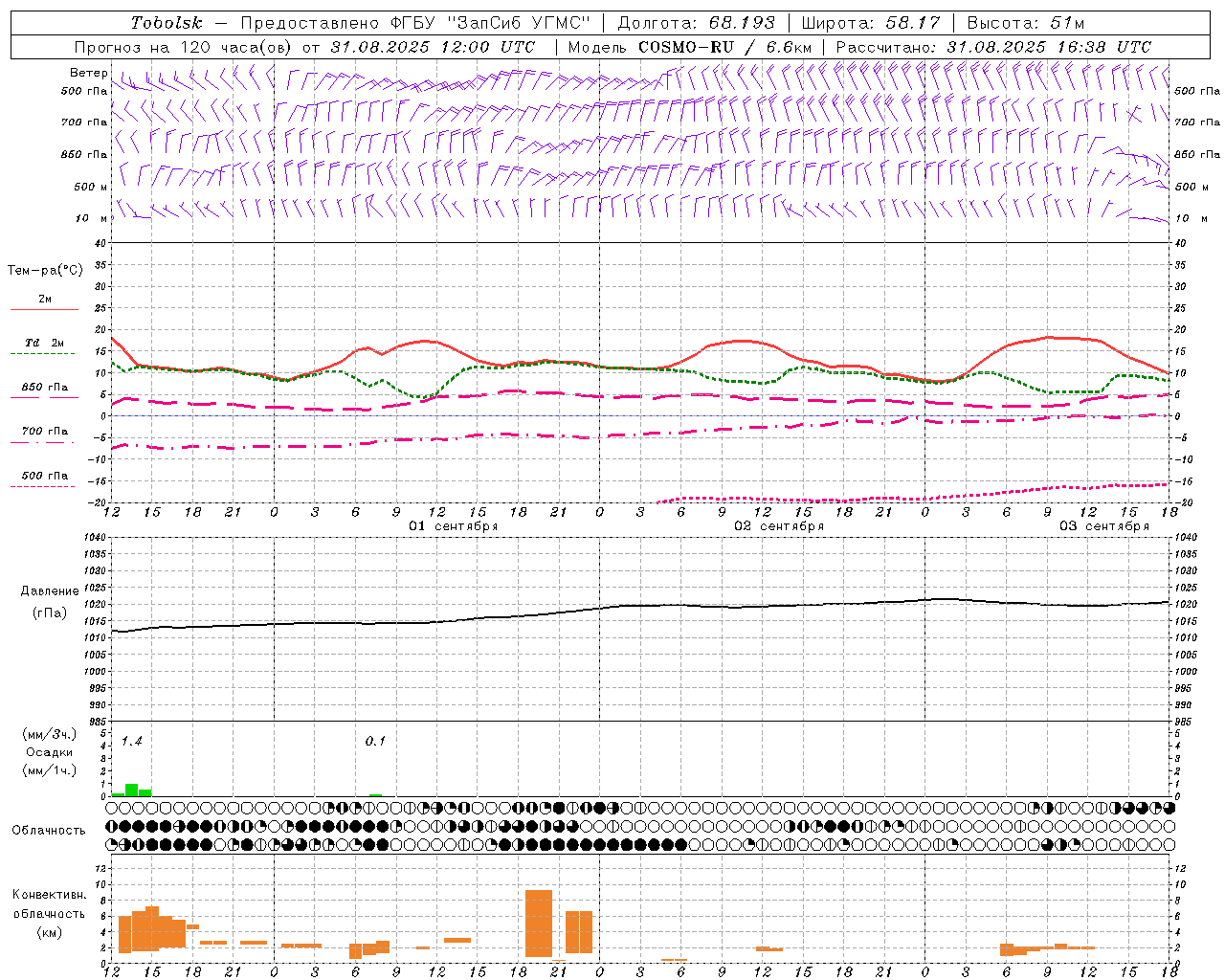Click the (гПа) unit label under Давление
Screen dimensions: 1225x980
click(49, 612)
